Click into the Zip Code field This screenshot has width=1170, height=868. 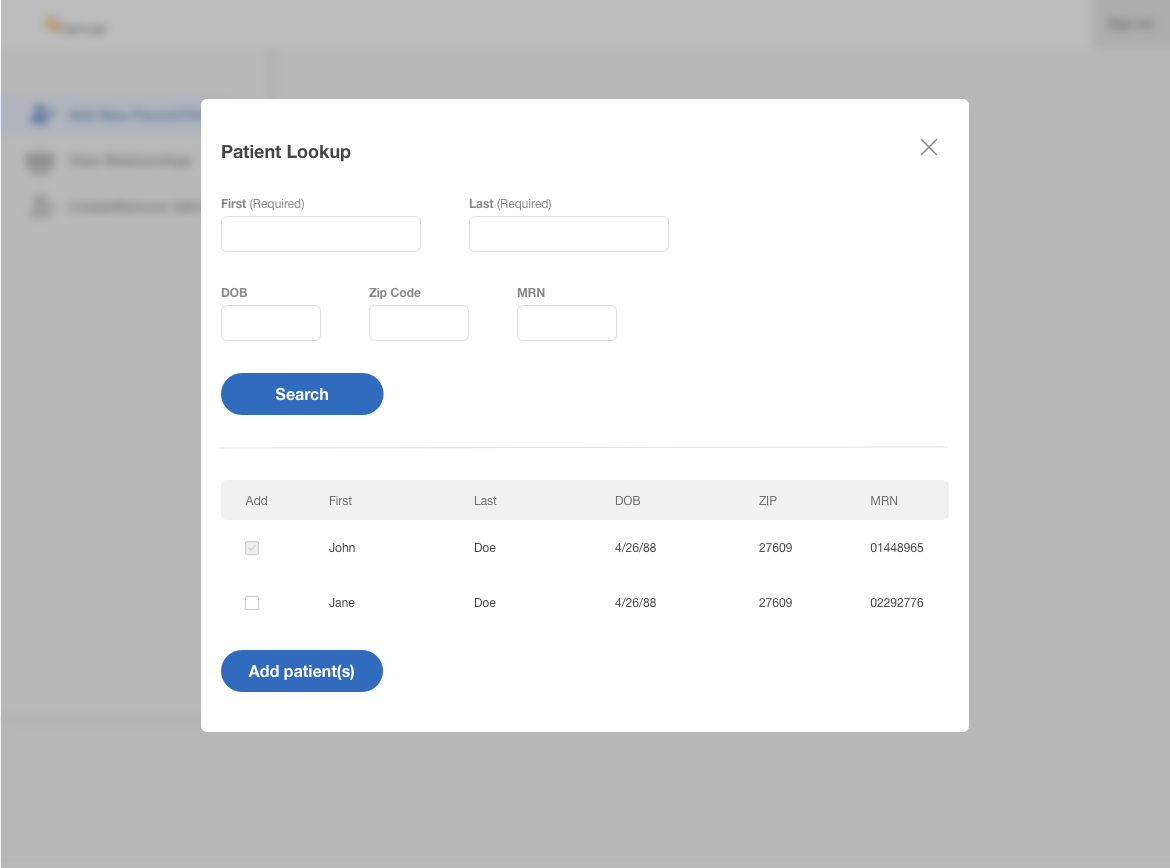(418, 323)
